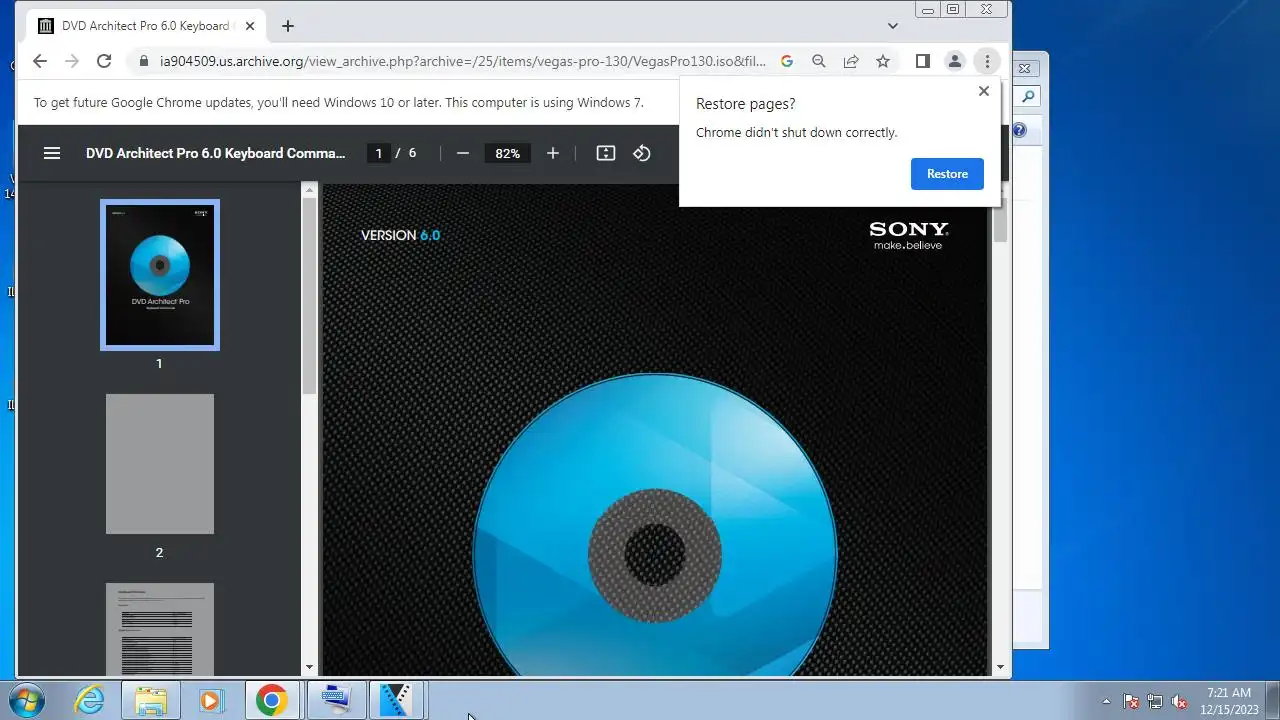The height and width of the screenshot is (720, 1280).
Task: Open Windows Media Player from taskbar
Action: click(x=210, y=700)
